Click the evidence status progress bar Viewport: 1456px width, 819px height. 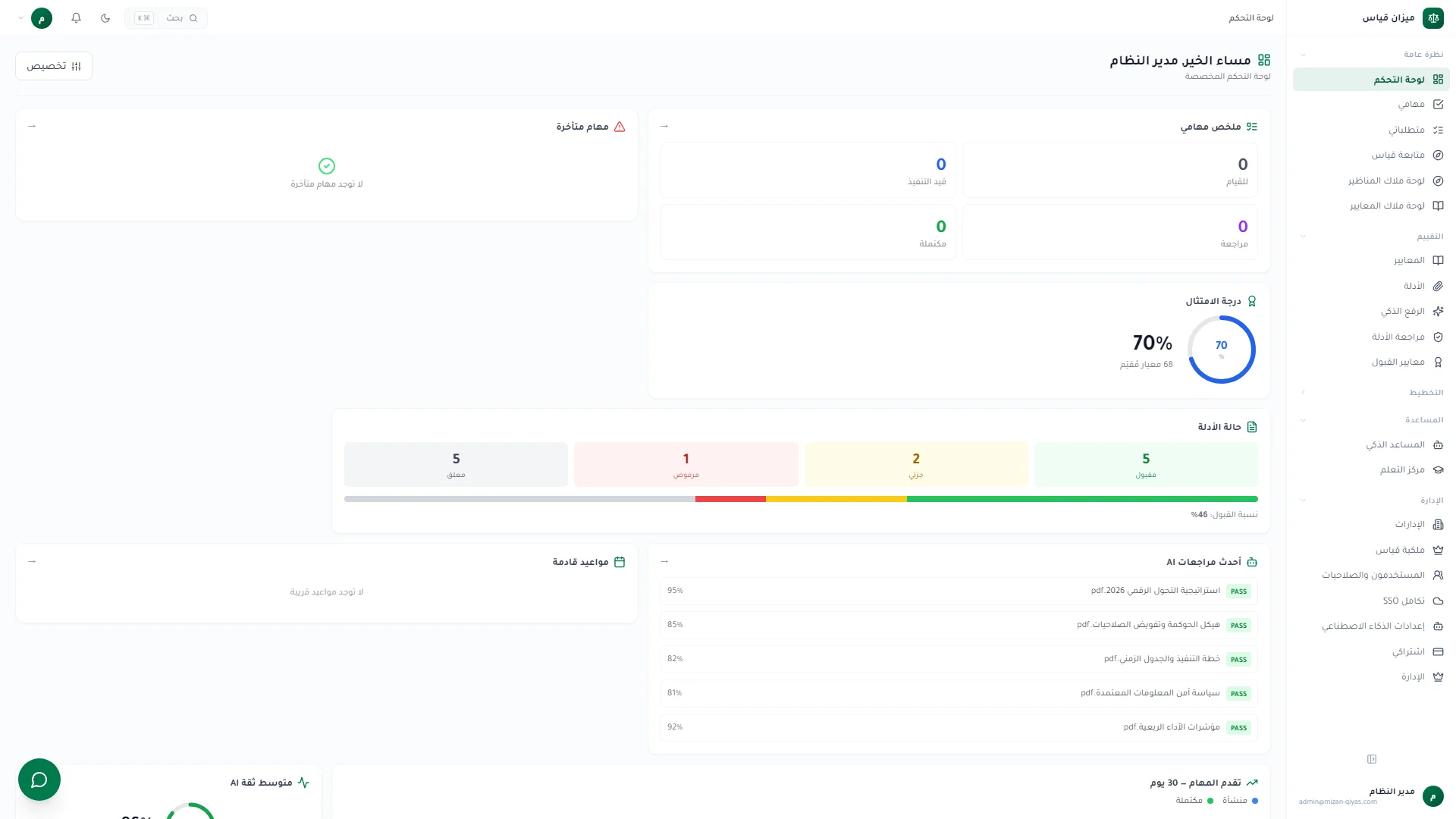coord(801,499)
